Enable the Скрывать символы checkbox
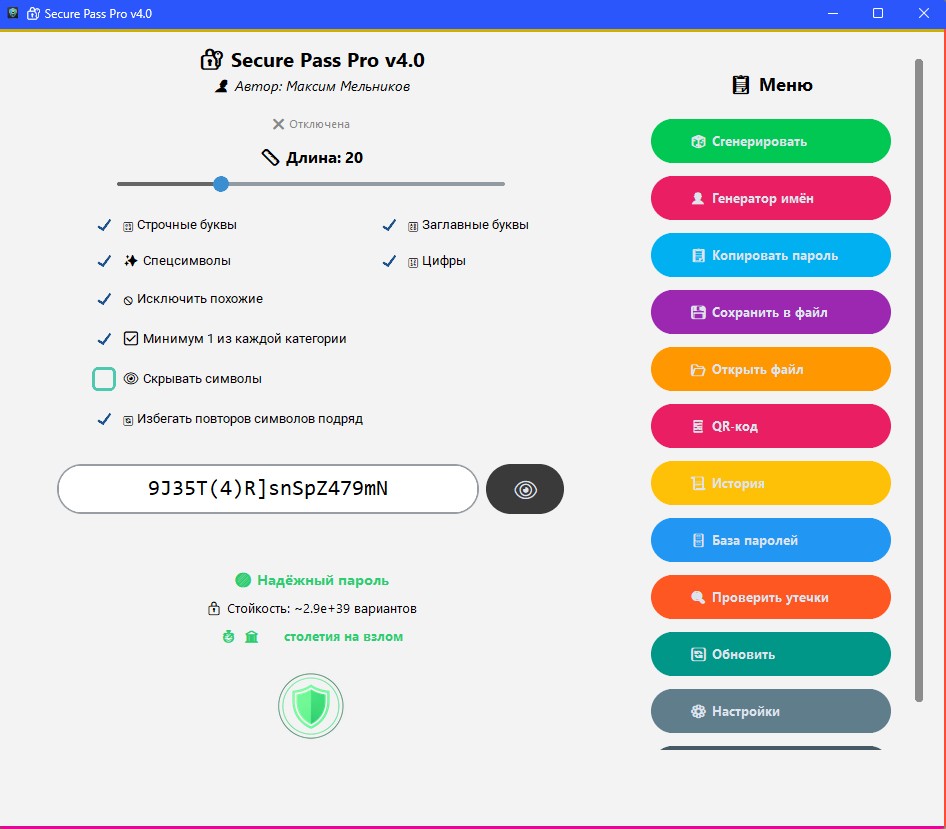Screen dimensions: 946x829 coord(104,379)
